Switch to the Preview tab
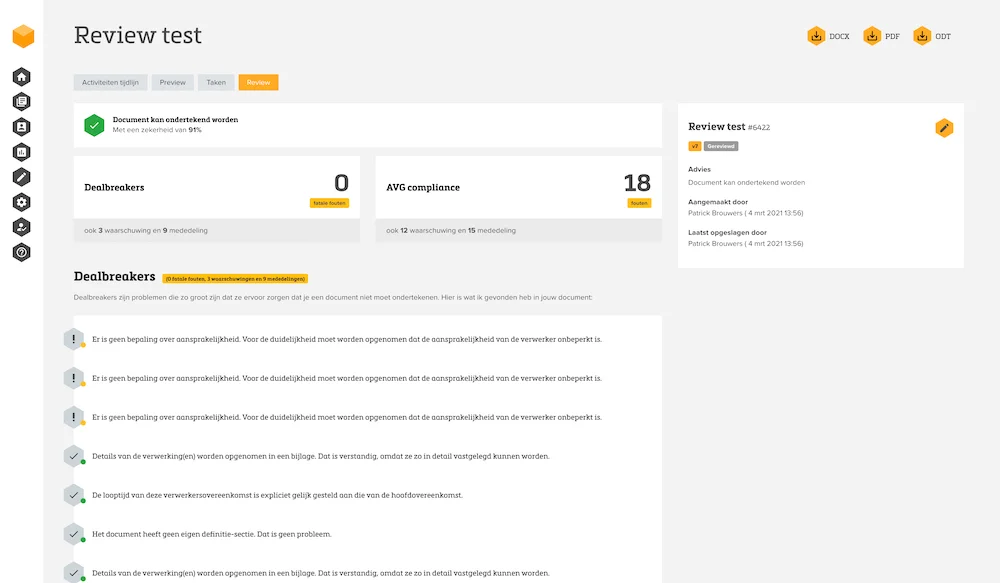 pyautogui.click(x=173, y=82)
